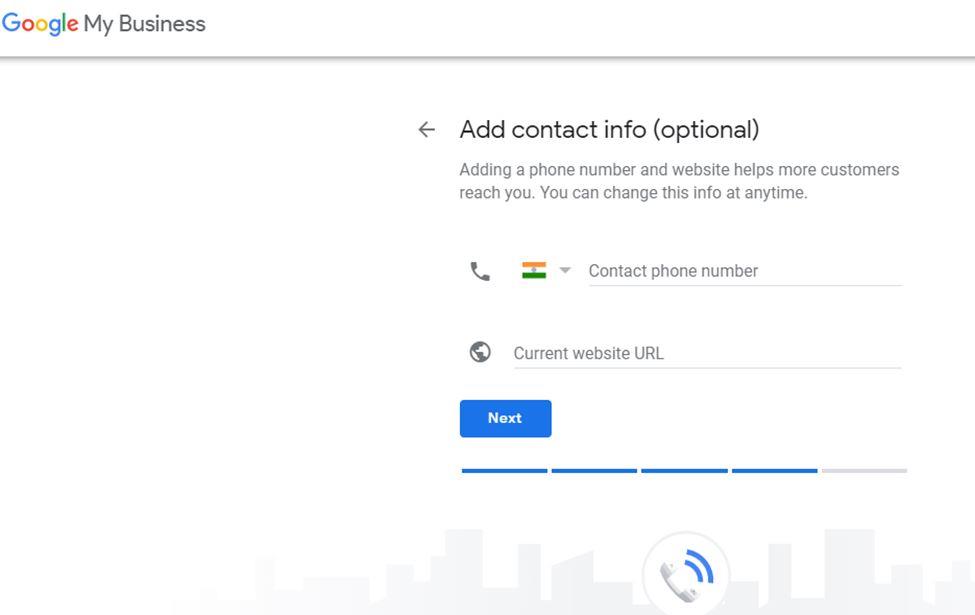Click the grey unfilled progress segment
The width and height of the screenshot is (975, 615).
coord(864,470)
